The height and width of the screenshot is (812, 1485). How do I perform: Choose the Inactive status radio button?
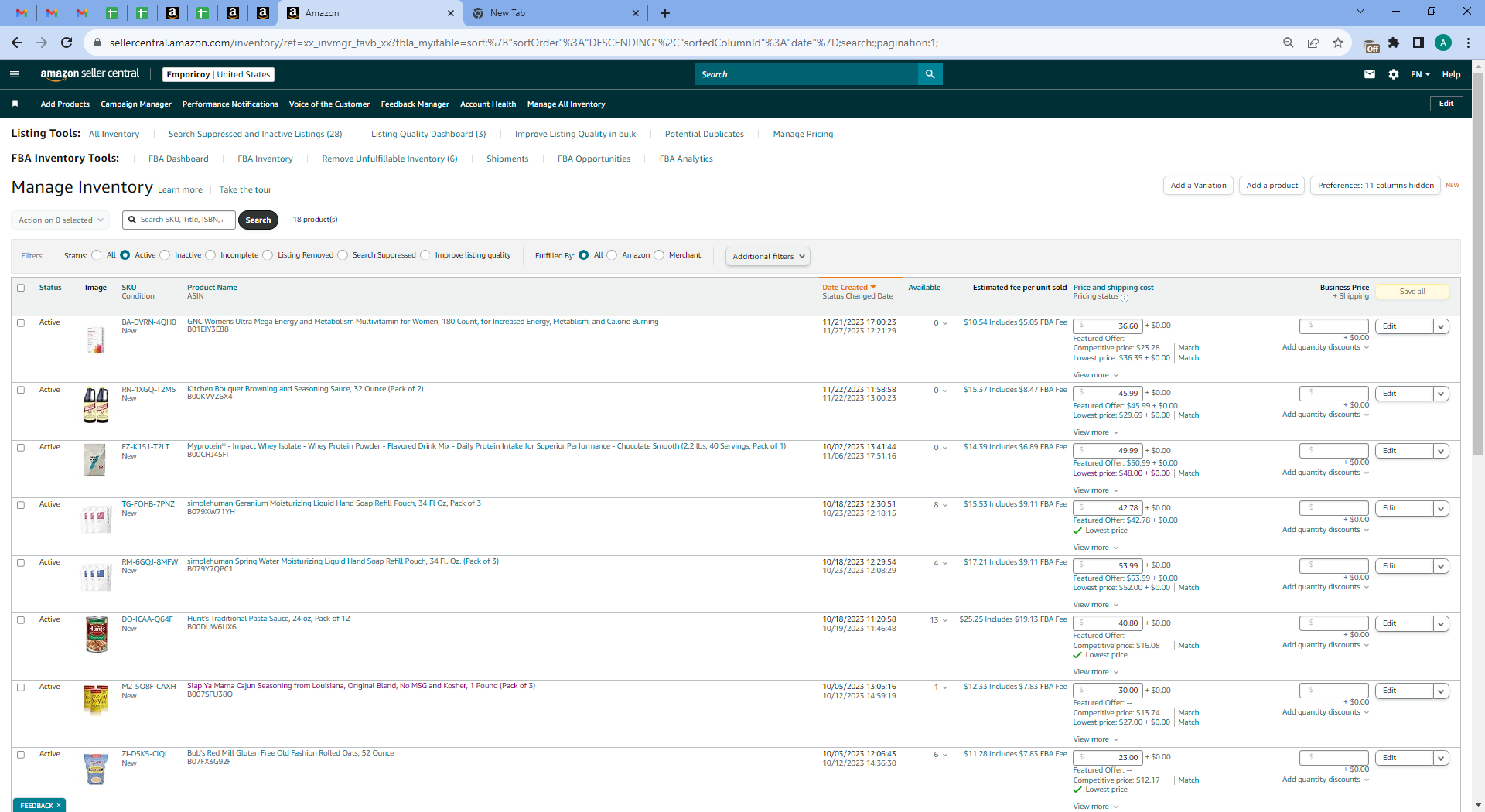click(165, 255)
